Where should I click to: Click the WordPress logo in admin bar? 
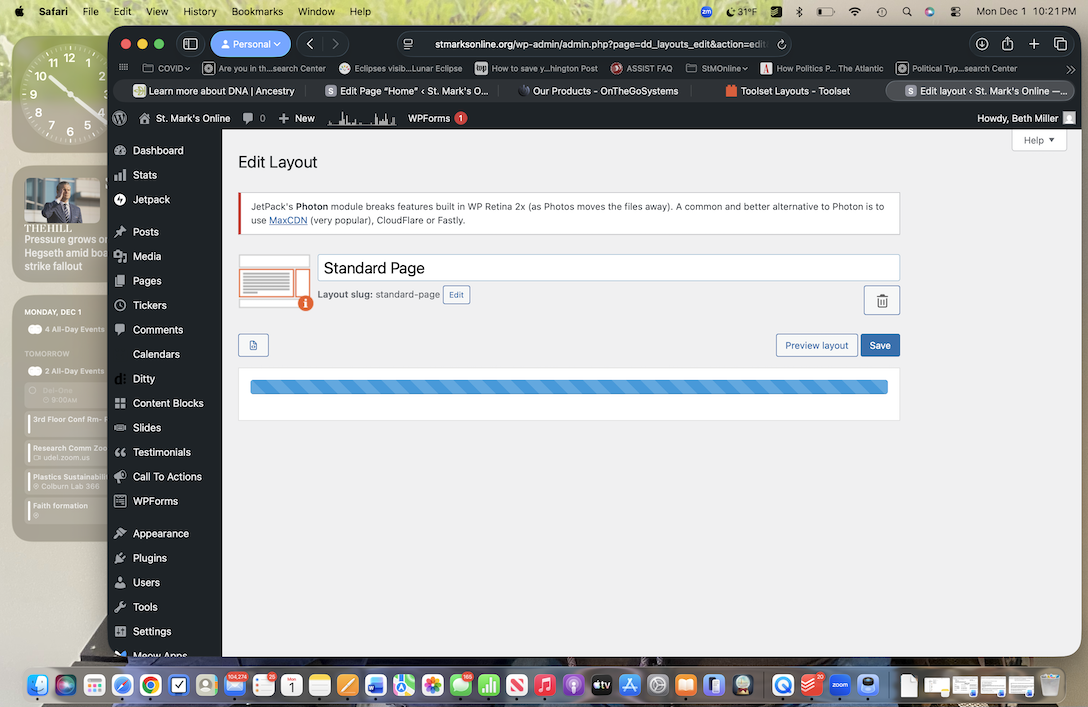[x=120, y=119]
